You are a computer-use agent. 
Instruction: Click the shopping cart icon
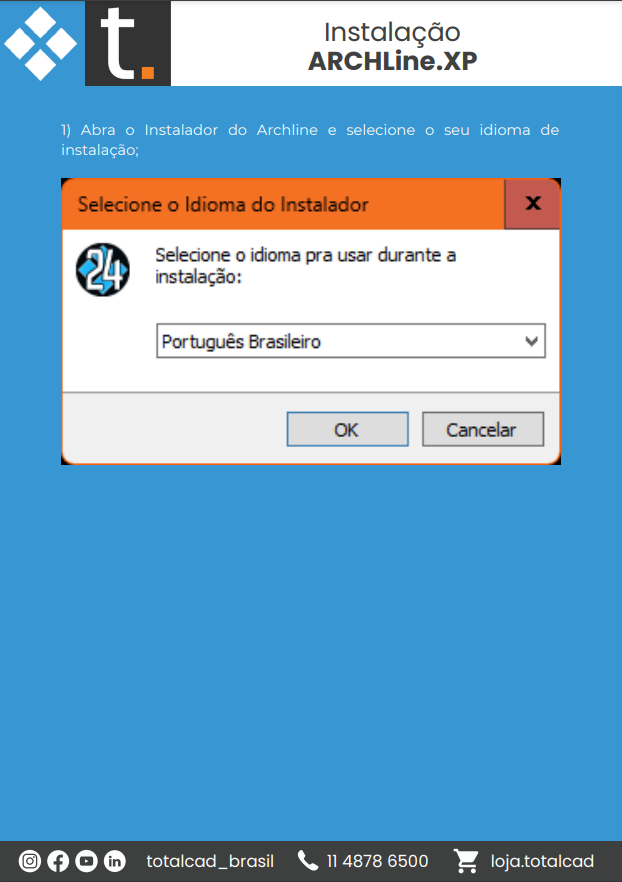pos(466,861)
